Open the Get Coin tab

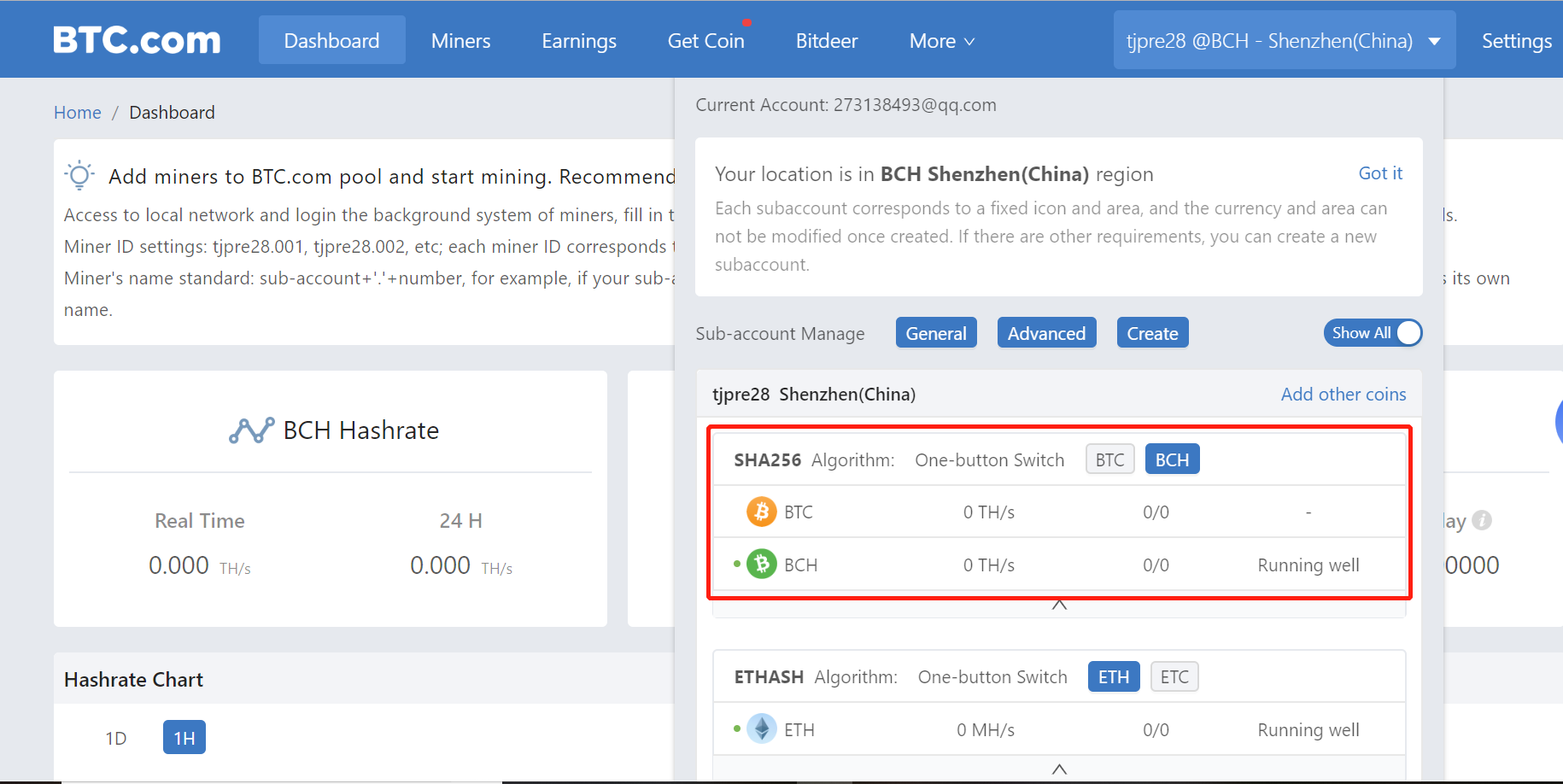pos(705,40)
